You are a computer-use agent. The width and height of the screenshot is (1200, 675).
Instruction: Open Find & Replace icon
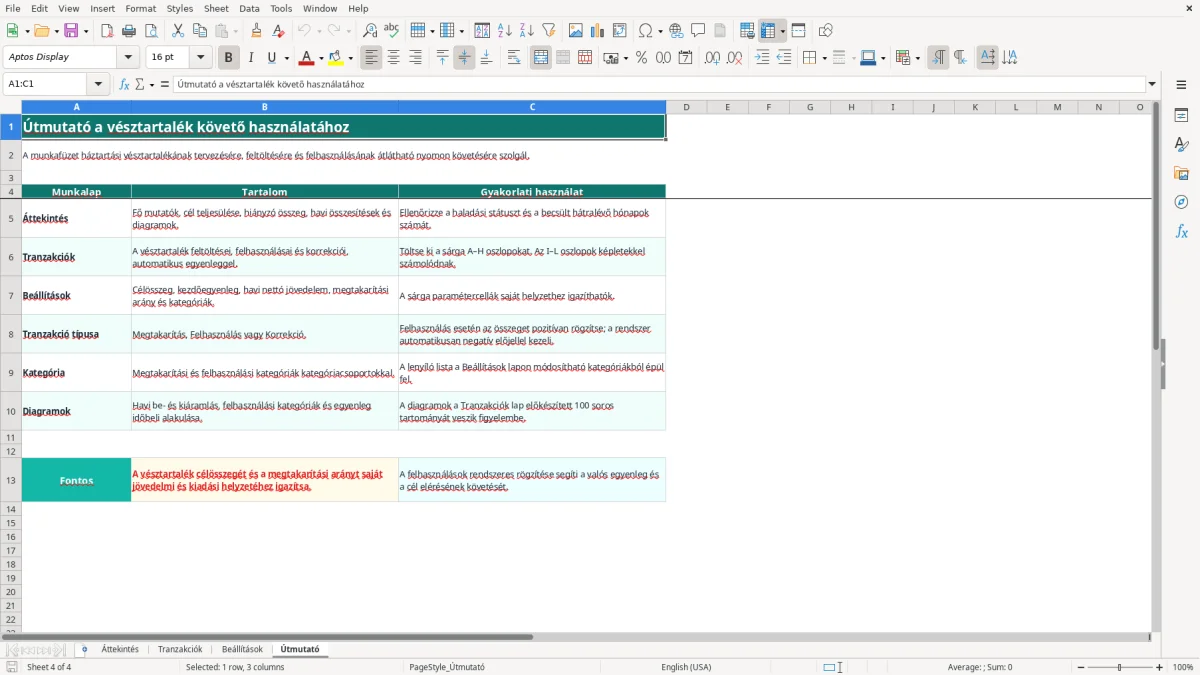[370, 31]
